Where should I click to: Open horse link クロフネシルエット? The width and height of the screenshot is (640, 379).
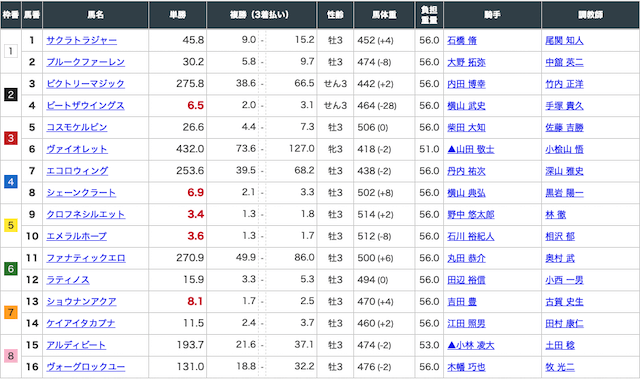85,215
